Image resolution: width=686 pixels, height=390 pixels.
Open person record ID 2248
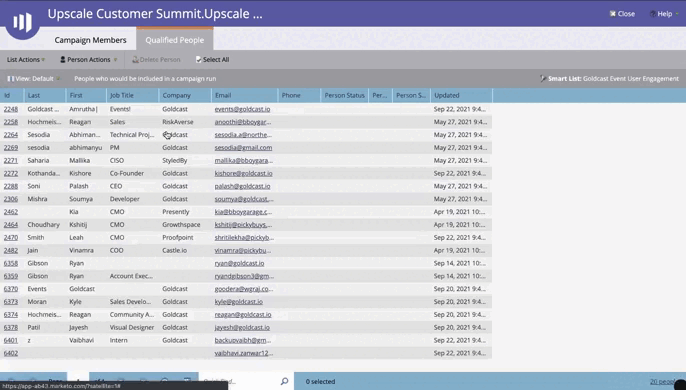pyautogui.click(x=11, y=109)
